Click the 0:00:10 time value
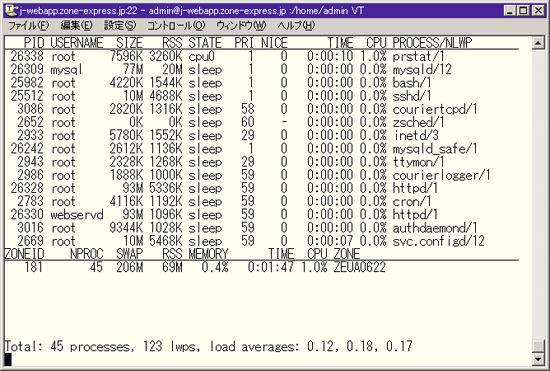 click(x=330, y=56)
